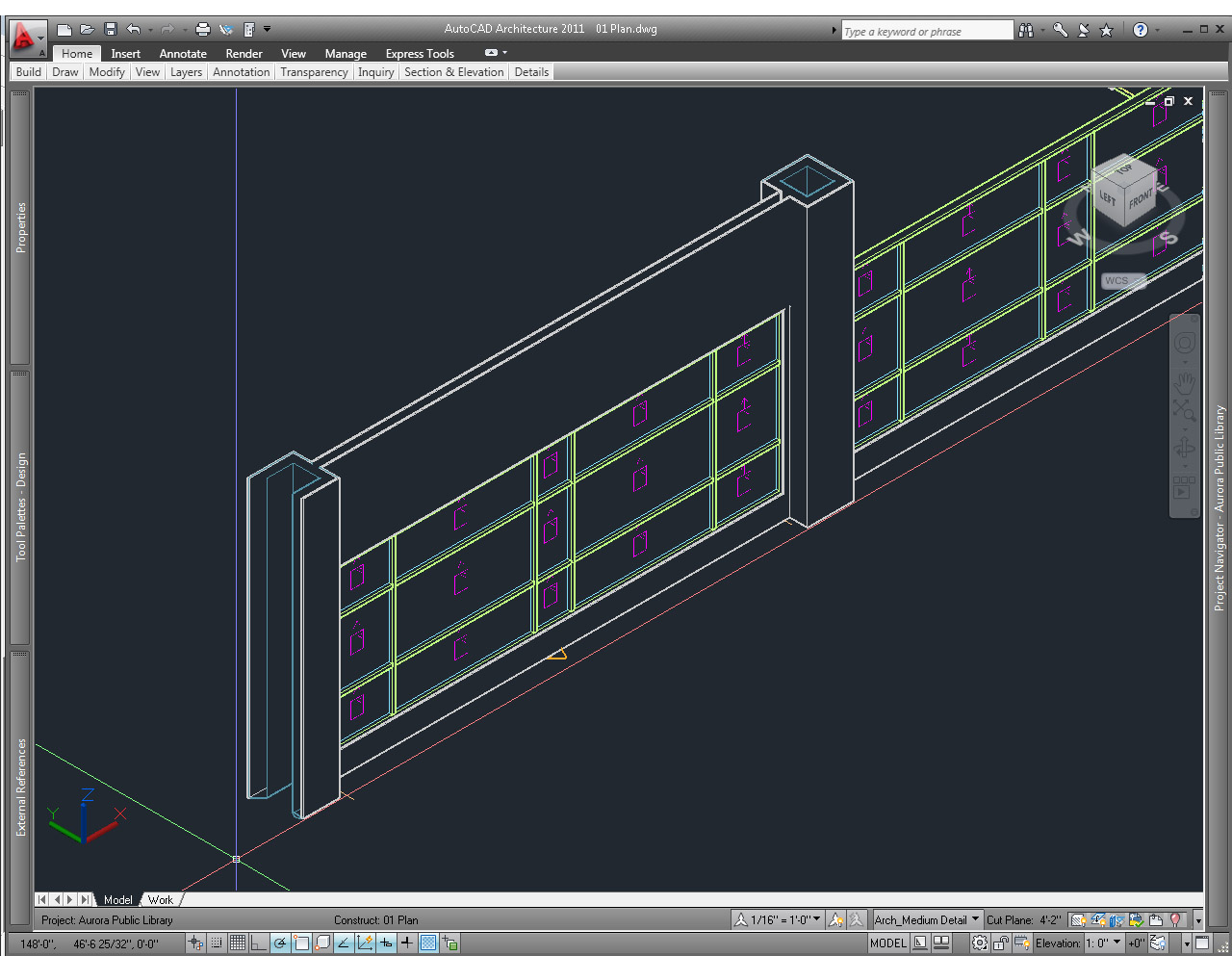Image resolution: width=1232 pixels, height=956 pixels.
Task: Expand the External References side tab
Action: [x=20, y=788]
